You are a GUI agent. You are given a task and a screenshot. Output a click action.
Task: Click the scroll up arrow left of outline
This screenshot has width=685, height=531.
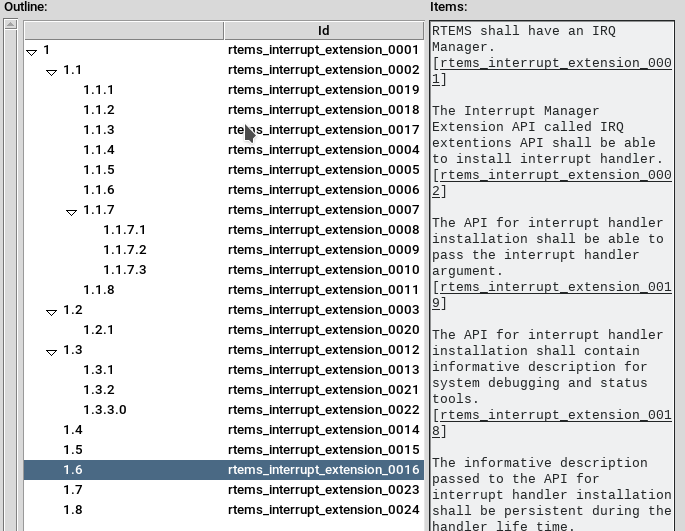[x=11, y=24]
